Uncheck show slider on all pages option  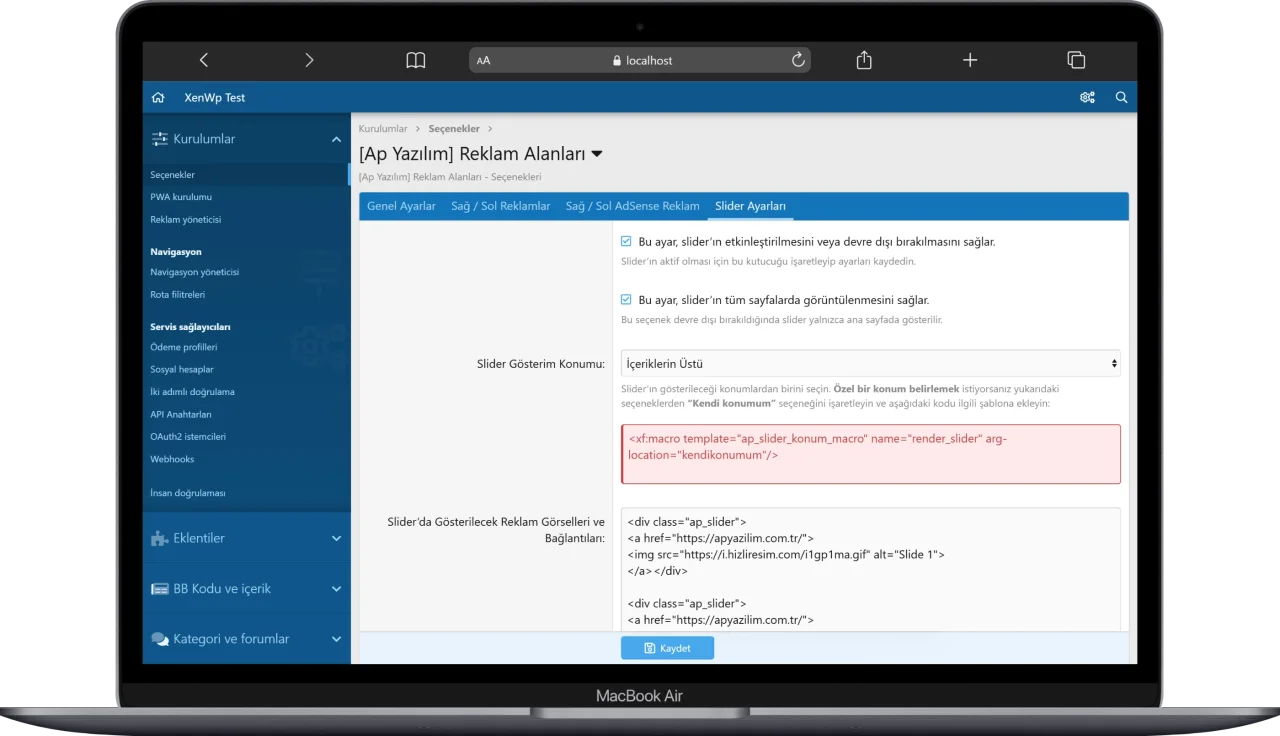point(626,300)
